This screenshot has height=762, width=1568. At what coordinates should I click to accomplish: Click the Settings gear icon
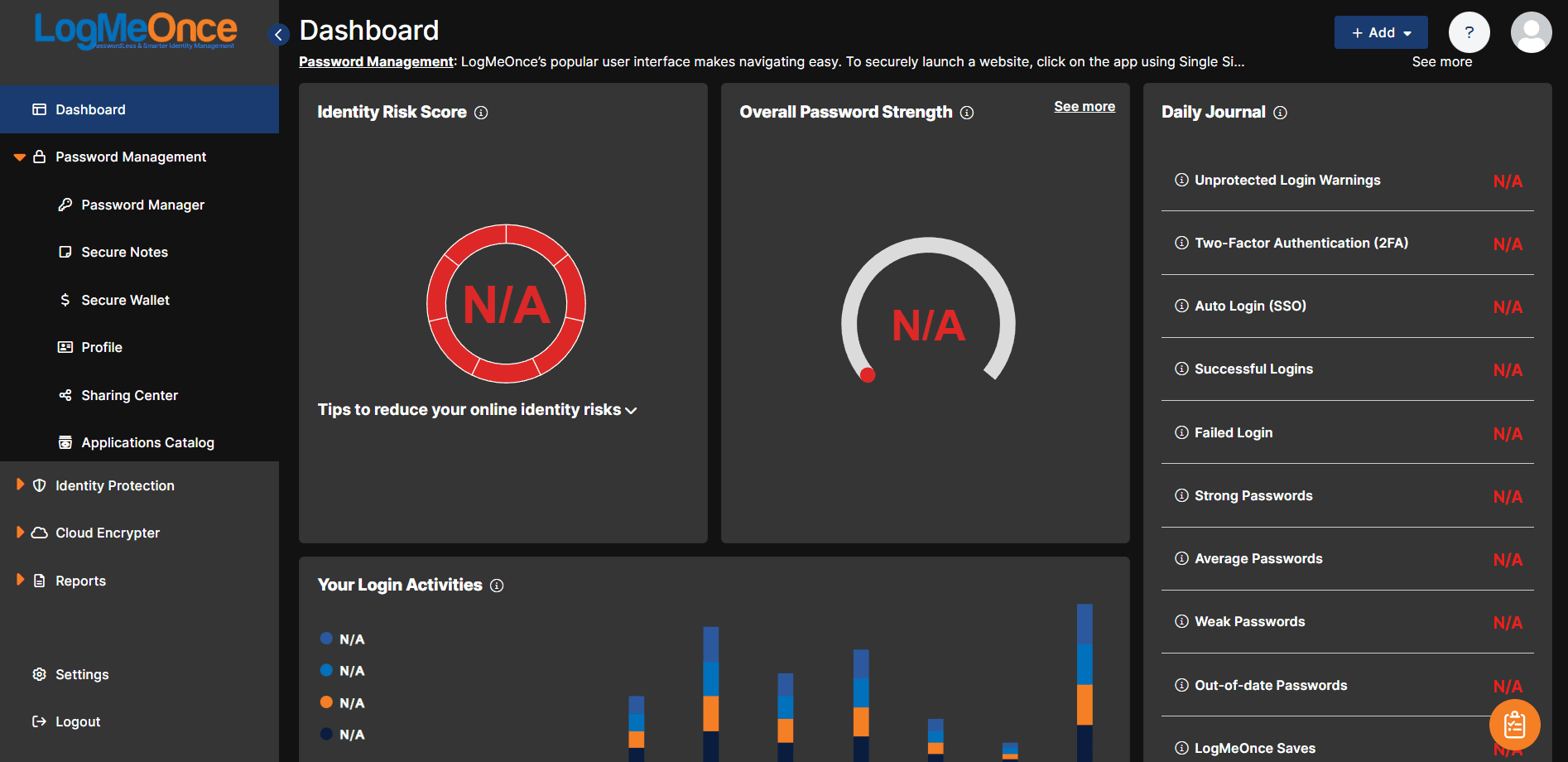point(39,674)
